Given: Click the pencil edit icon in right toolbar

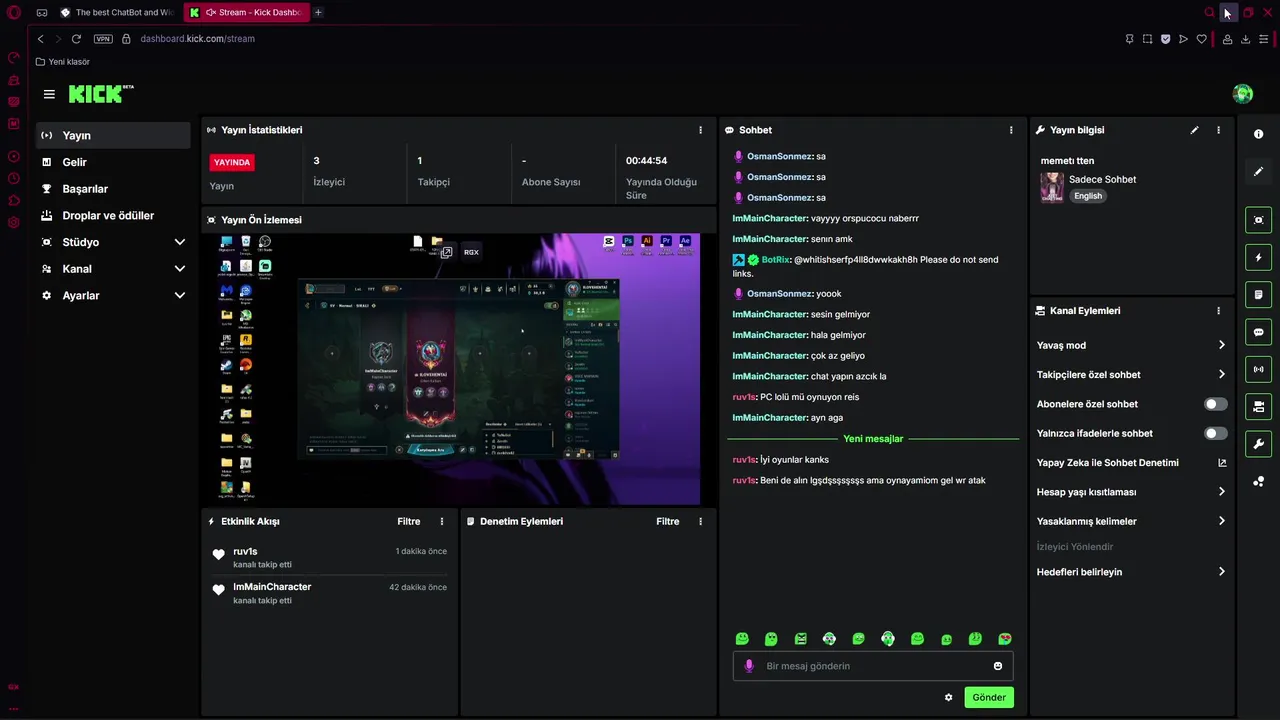Looking at the screenshot, I should [1258, 172].
